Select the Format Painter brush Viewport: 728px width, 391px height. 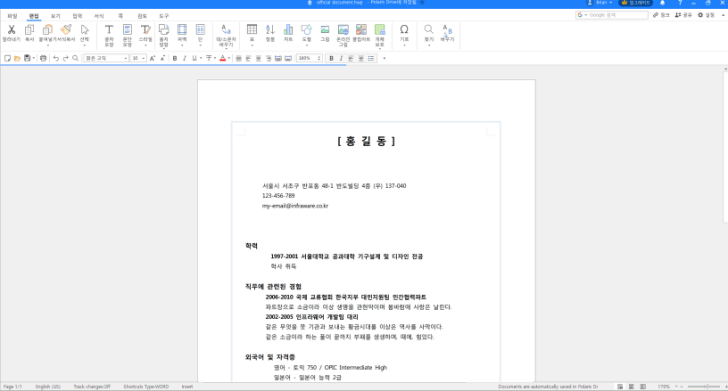tap(66, 33)
